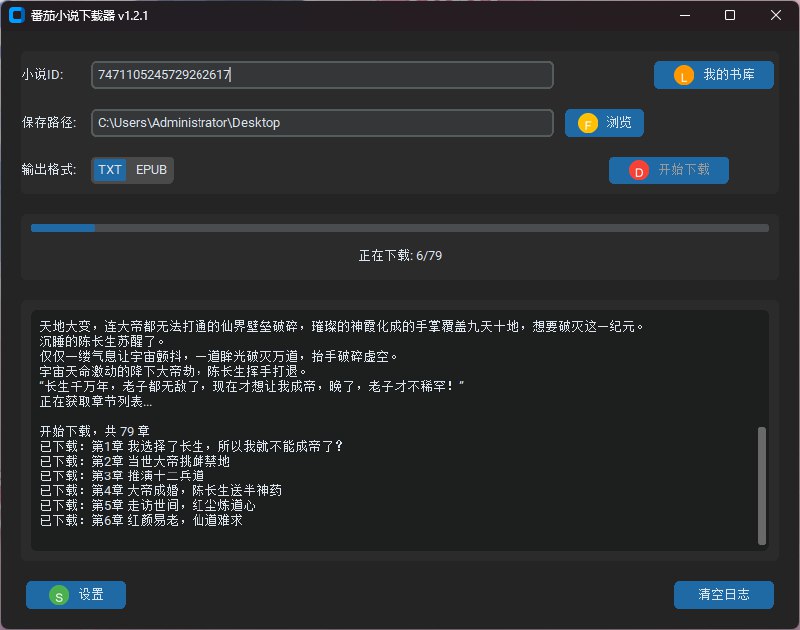
Task: Click the log panel's vertical scrollbar
Action: (x=762, y=485)
